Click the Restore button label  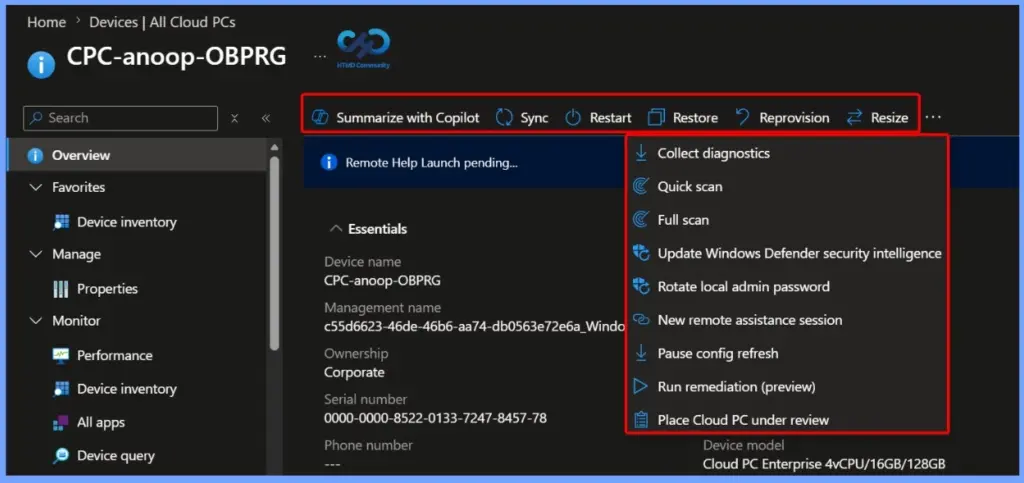pyautogui.click(x=696, y=118)
